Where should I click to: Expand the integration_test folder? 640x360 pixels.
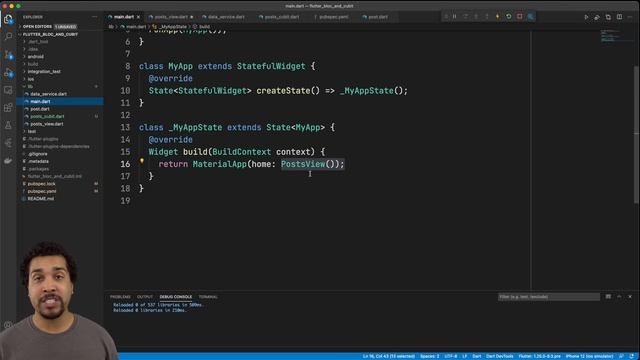pyautogui.click(x=44, y=71)
